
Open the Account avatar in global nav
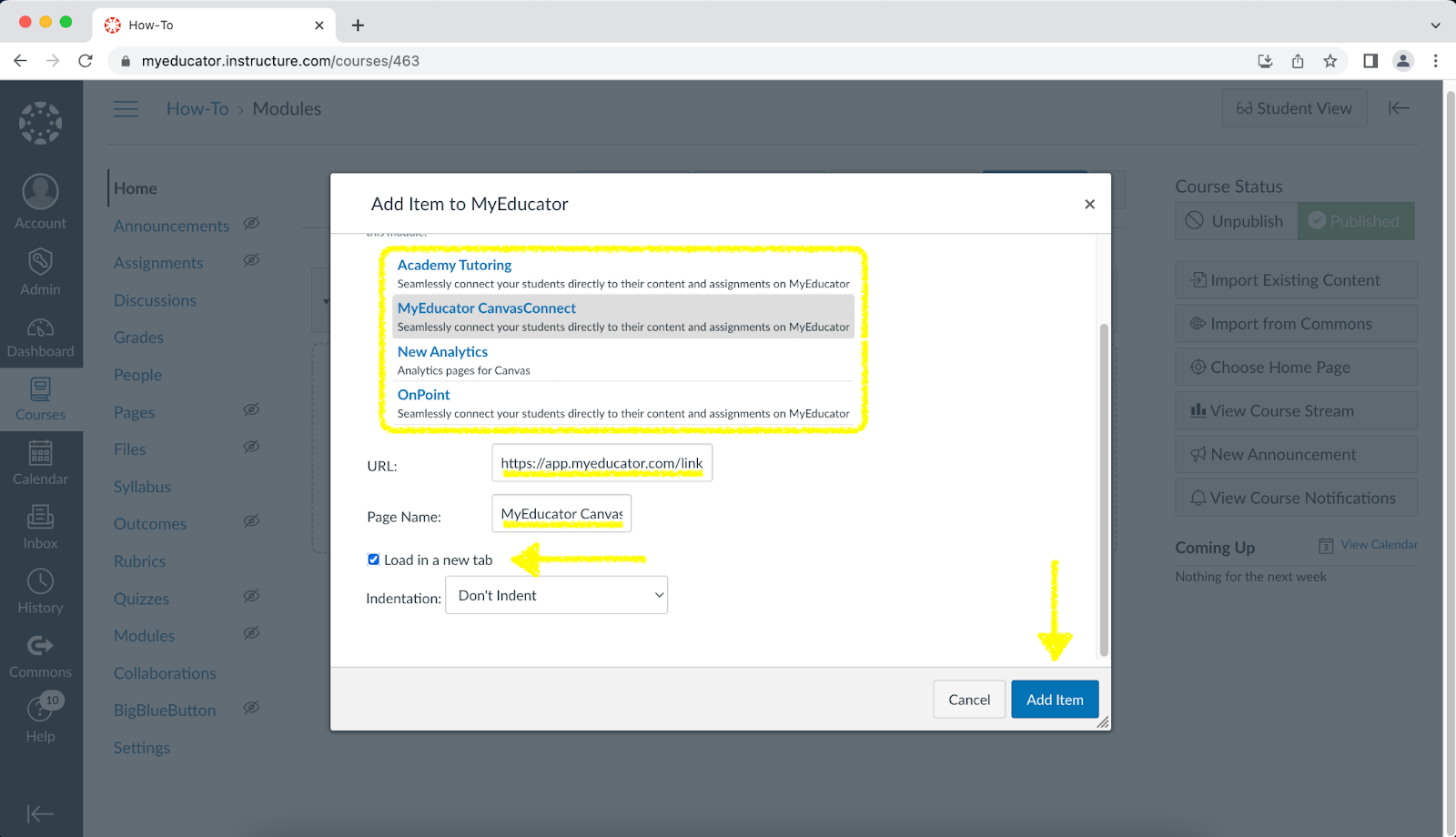[41, 202]
